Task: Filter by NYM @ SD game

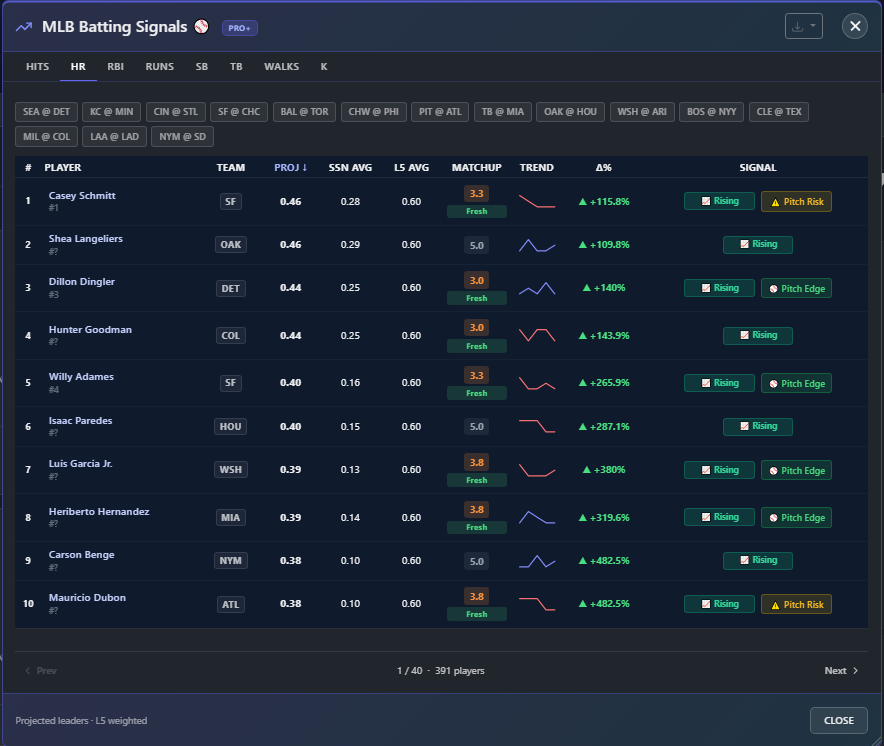Action: tap(183, 136)
